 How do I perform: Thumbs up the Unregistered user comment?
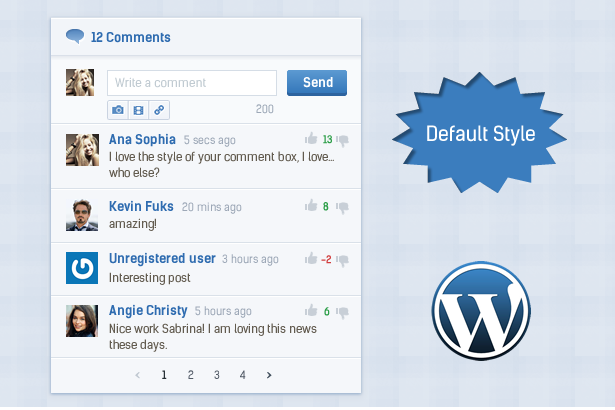(x=311, y=258)
